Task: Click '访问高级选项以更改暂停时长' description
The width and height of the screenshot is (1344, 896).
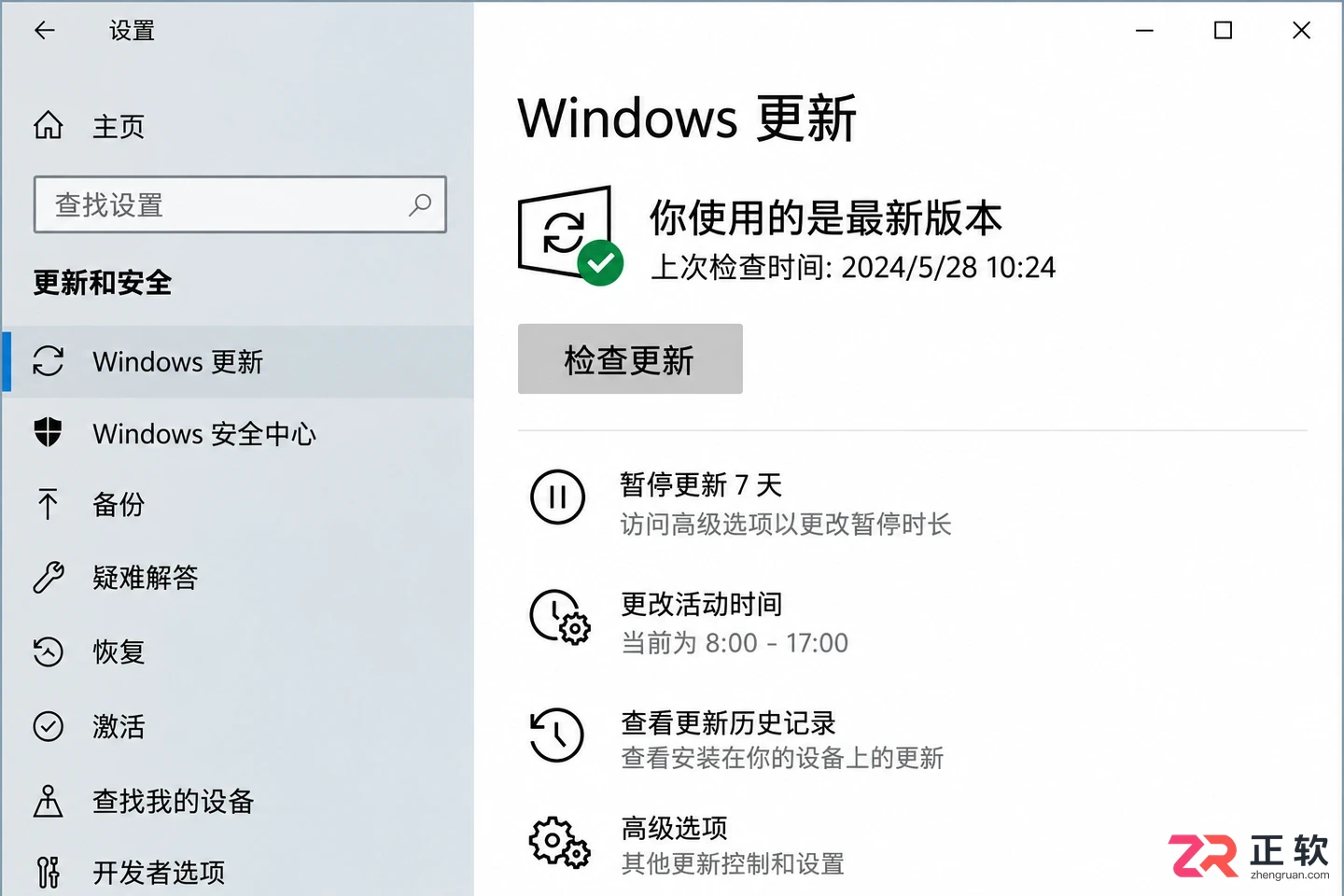Action: 786,525
